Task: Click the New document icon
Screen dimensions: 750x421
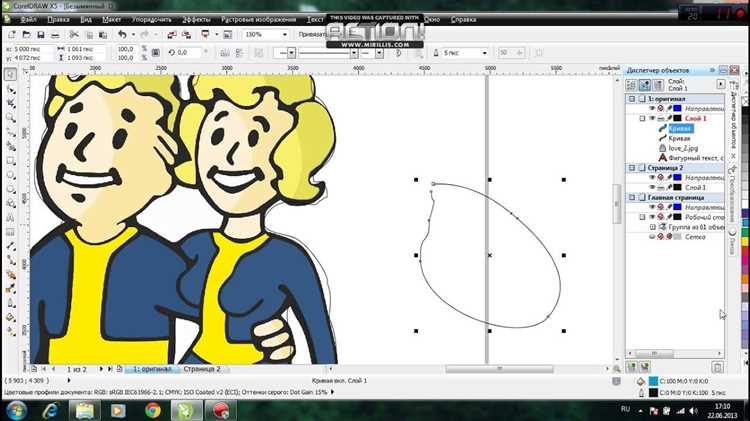Action: (x=12, y=35)
